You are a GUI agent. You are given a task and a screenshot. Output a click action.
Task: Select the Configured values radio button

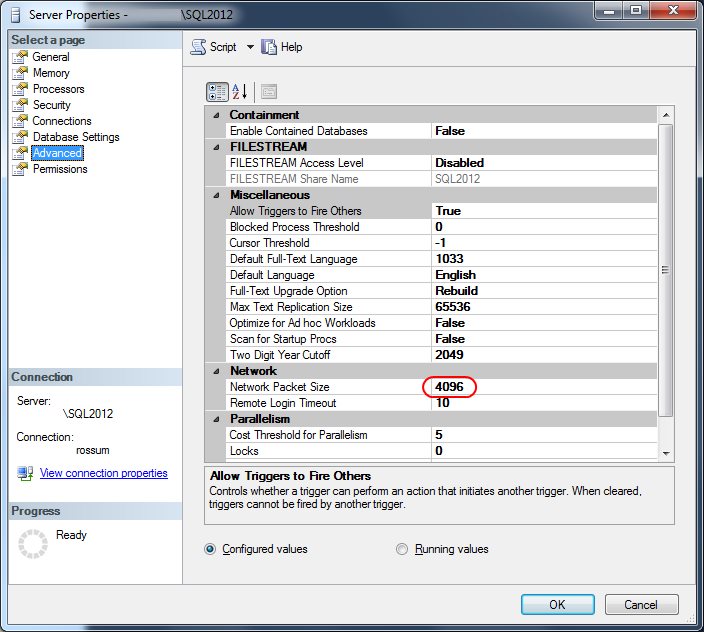pos(210,549)
